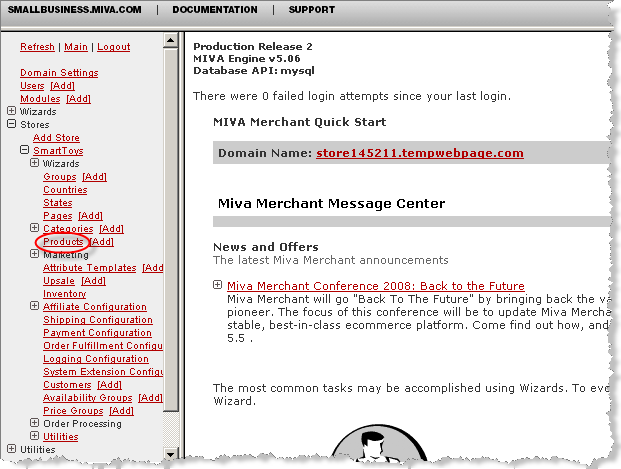Viewport: 621px width, 469px height.
Task: Click [Add] next to Products
Action: coord(102,242)
